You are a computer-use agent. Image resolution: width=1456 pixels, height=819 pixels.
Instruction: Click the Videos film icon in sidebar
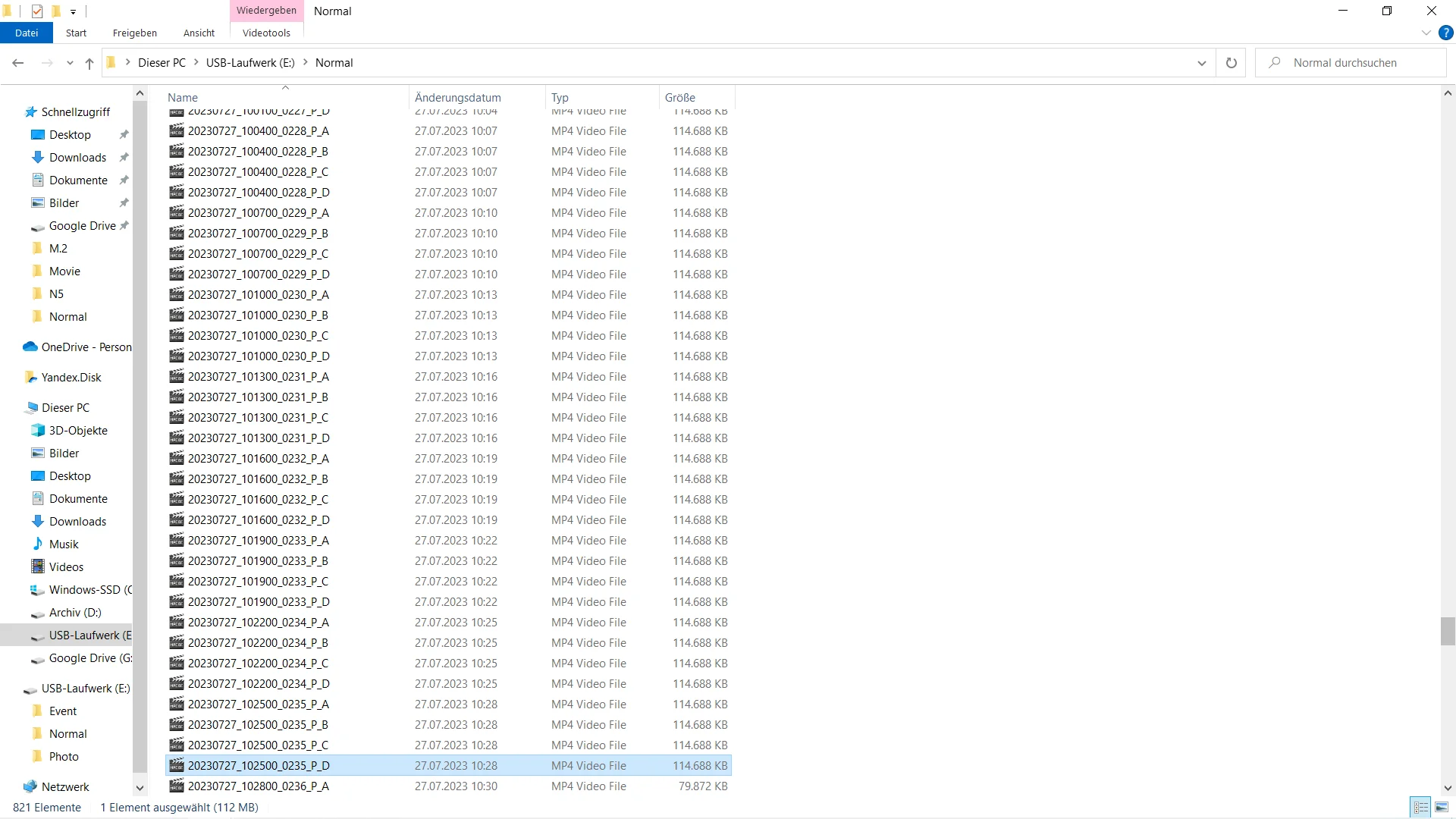coord(38,566)
